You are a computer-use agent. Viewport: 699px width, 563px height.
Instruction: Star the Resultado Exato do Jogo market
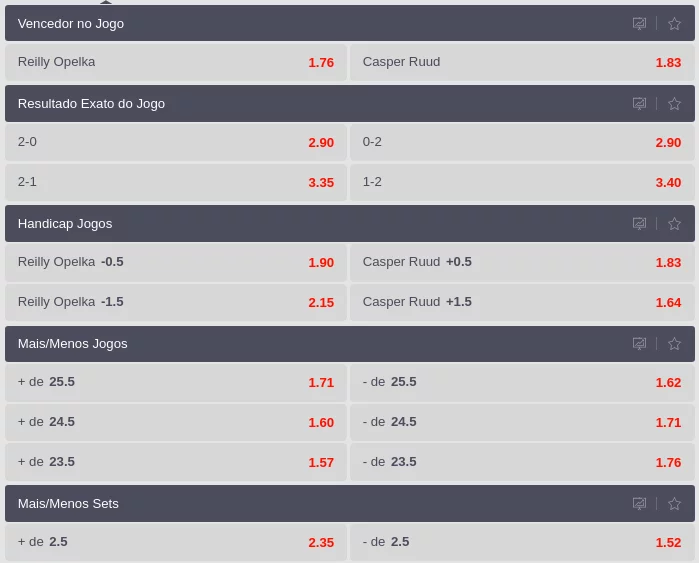click(674, 103)
